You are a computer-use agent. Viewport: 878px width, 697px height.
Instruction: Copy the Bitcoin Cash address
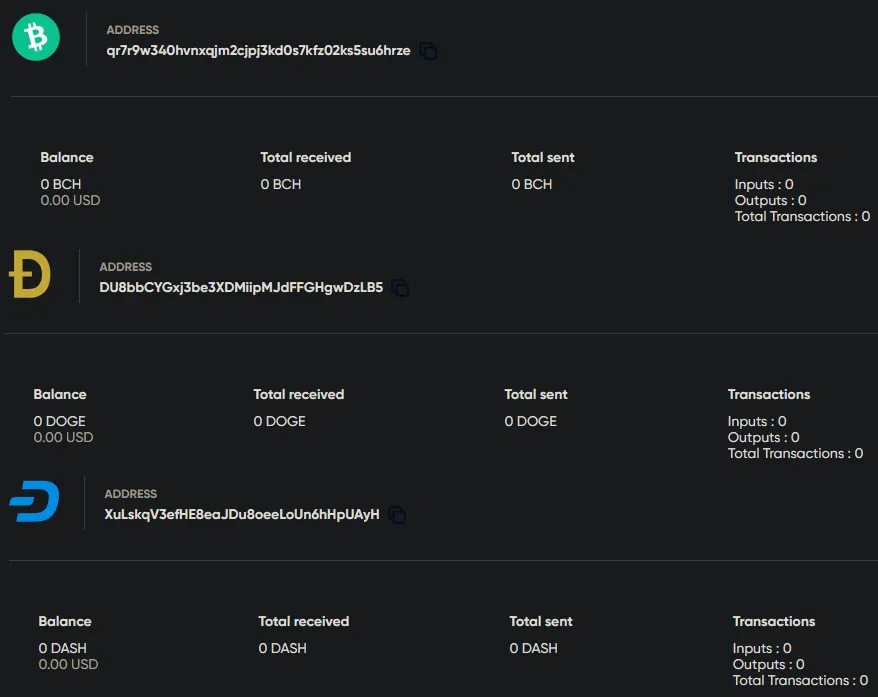click(428, 51)
